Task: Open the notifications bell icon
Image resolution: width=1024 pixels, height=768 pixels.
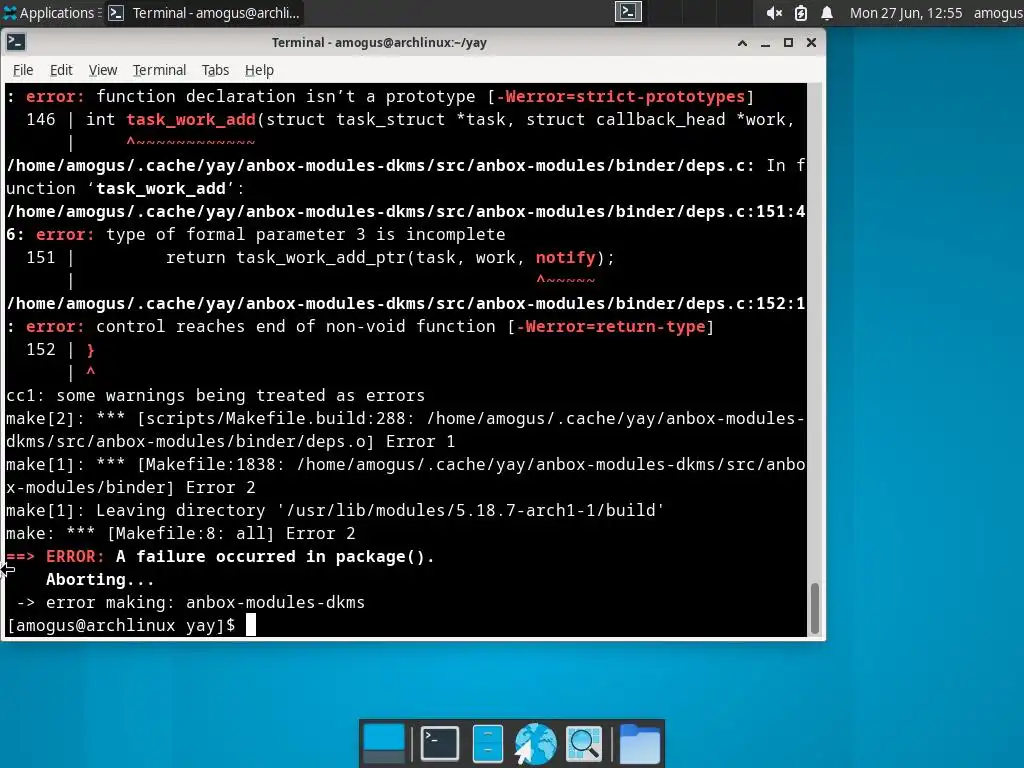Action: click(x=827, y=12)
